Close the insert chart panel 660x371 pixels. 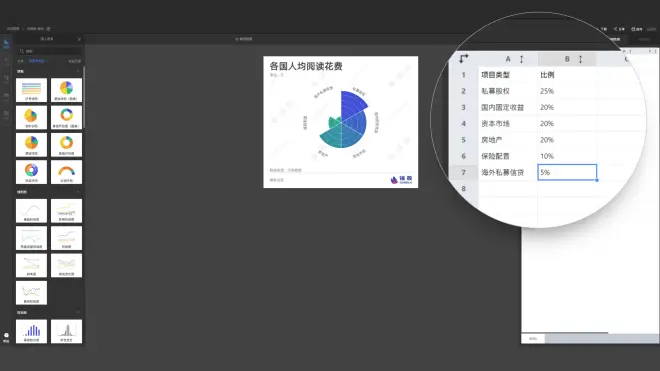click(79, 39)
